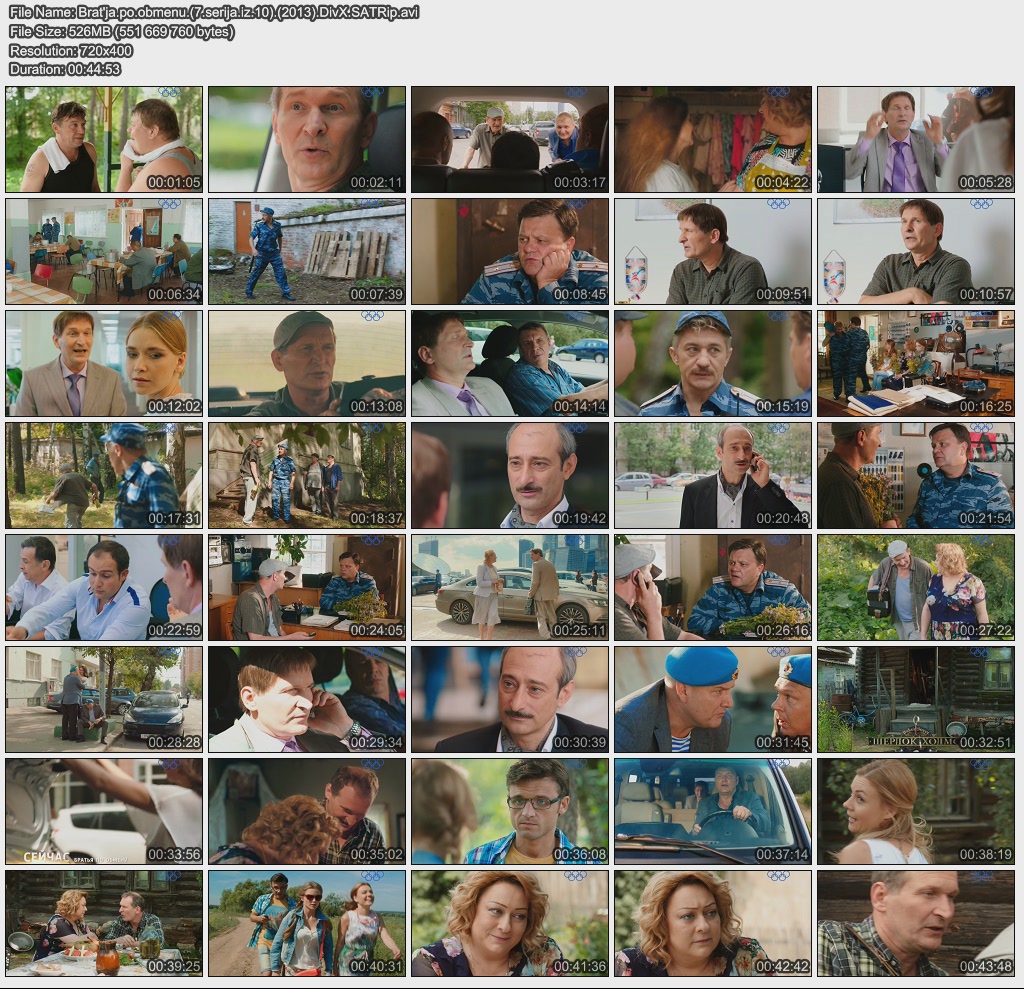Click the thumbnail timestamped 00:40:31

307,923
